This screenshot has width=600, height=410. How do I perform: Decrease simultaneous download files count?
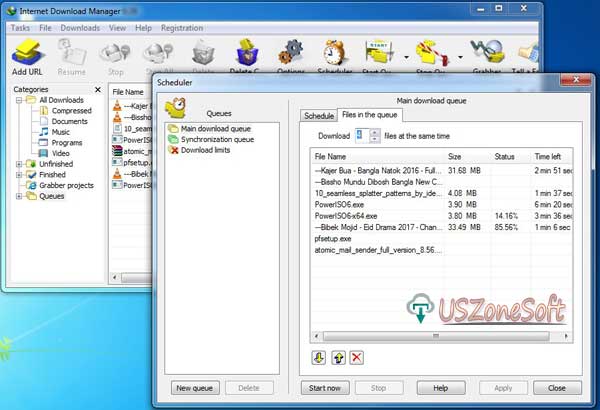click(x=375, y=139)
